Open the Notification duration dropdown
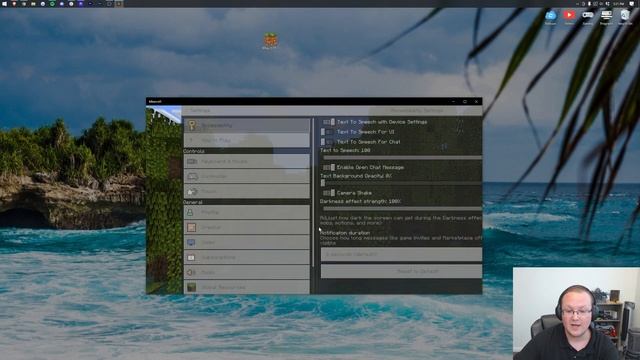The image size is (640, 360). click(x=401, y=254)
